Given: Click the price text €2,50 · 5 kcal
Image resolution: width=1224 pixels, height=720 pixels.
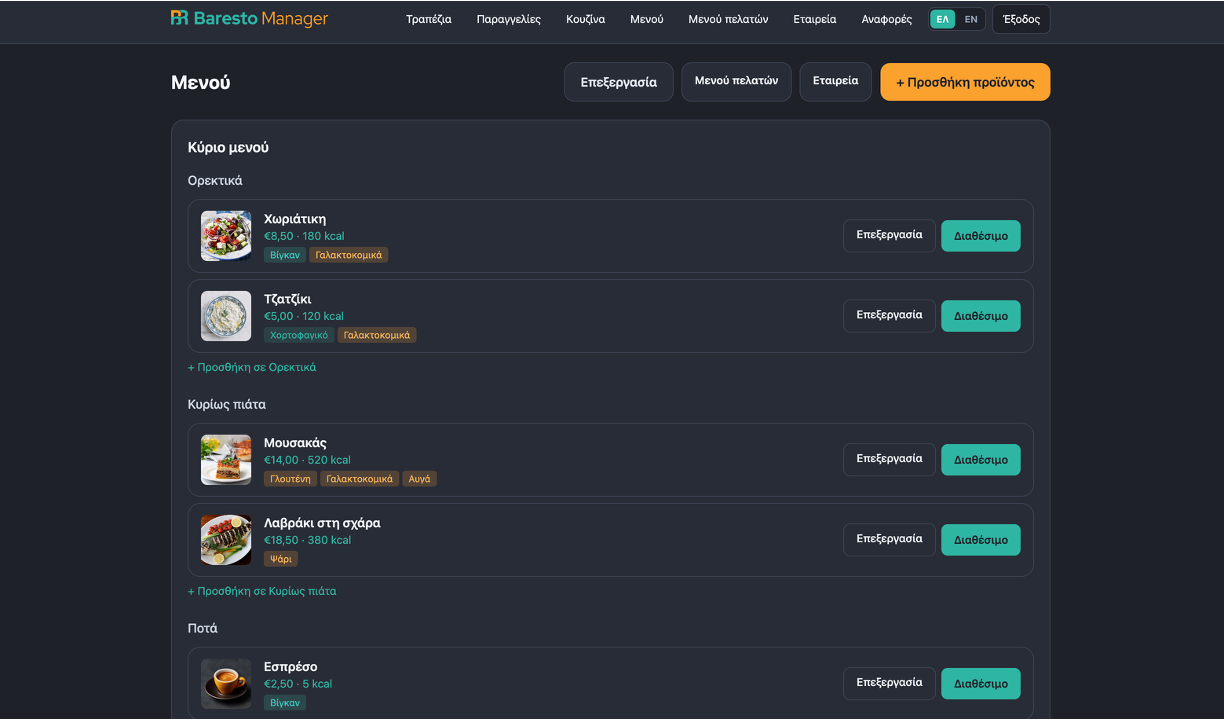Looking at the screenshot, I should click(298, 684).
